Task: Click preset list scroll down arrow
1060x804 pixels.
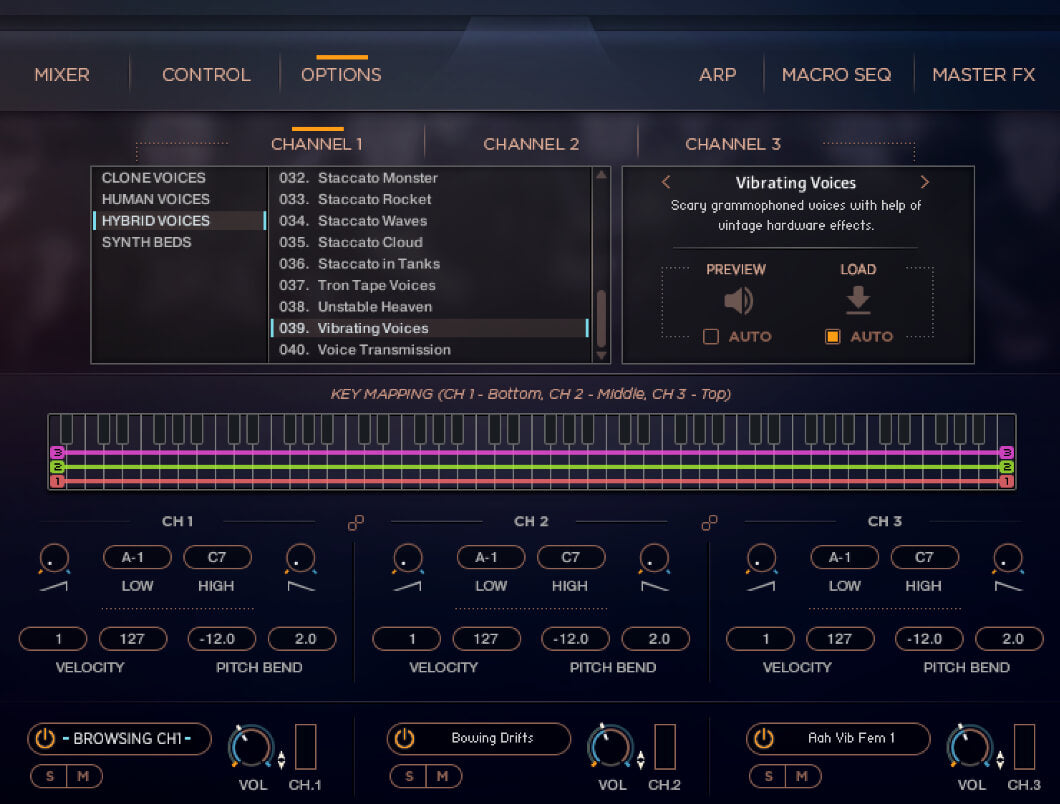Action: [601, 356]
